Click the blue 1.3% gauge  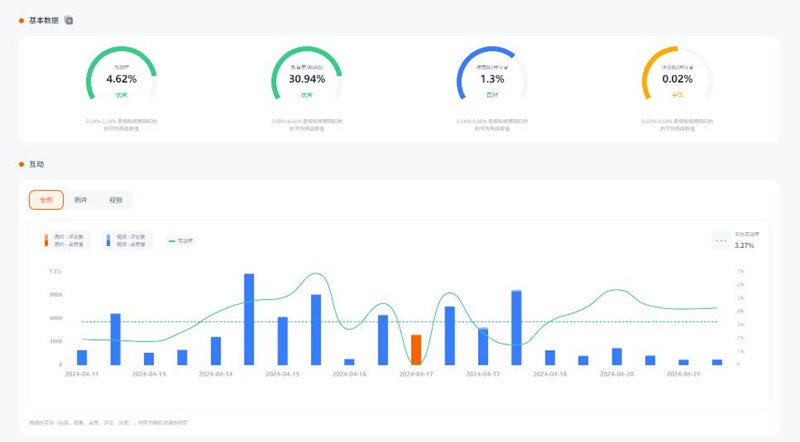[492, 75]
